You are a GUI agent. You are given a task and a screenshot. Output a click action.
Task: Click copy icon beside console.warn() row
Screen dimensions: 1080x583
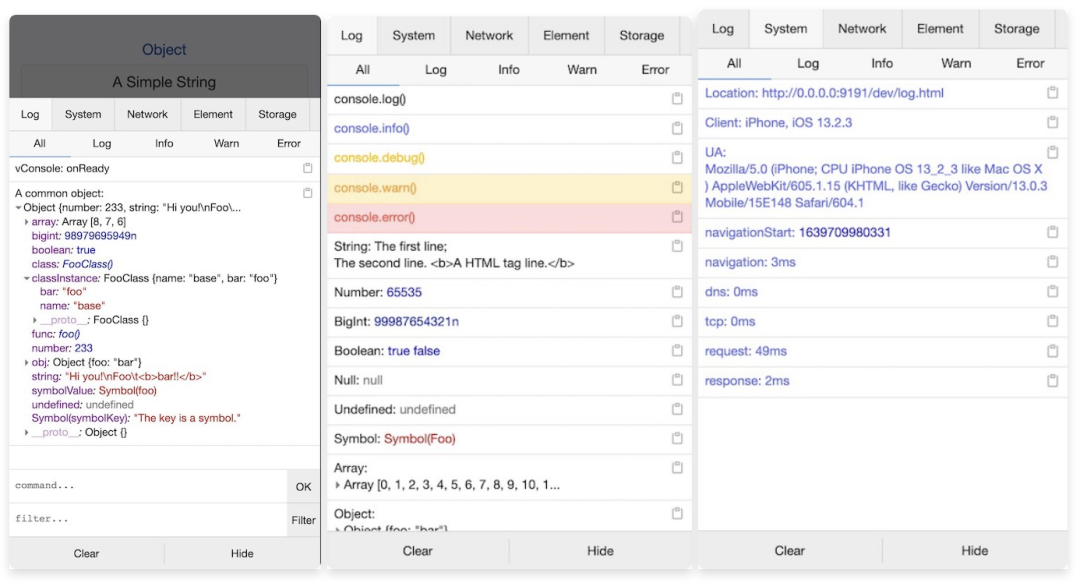point(677,188)
